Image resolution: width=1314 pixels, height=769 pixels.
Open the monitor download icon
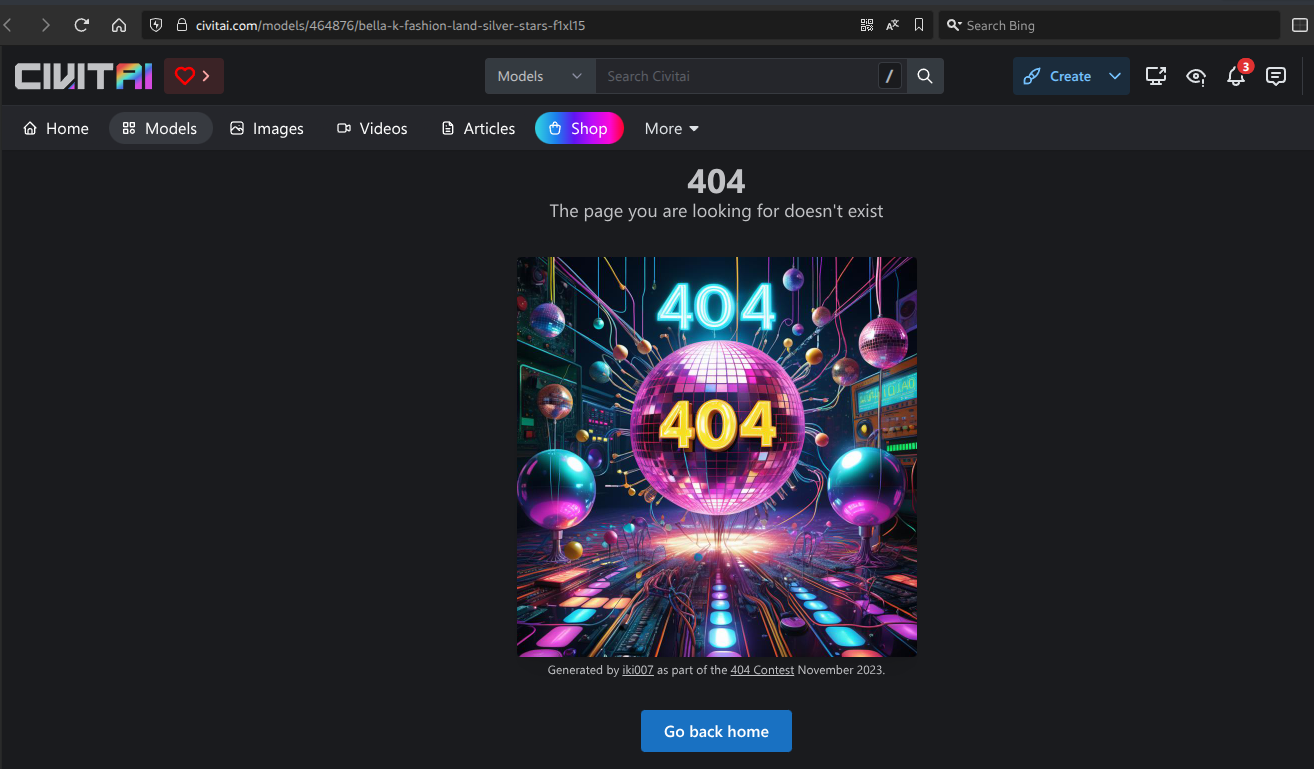pyautogui.click(x=1156, y=76)
